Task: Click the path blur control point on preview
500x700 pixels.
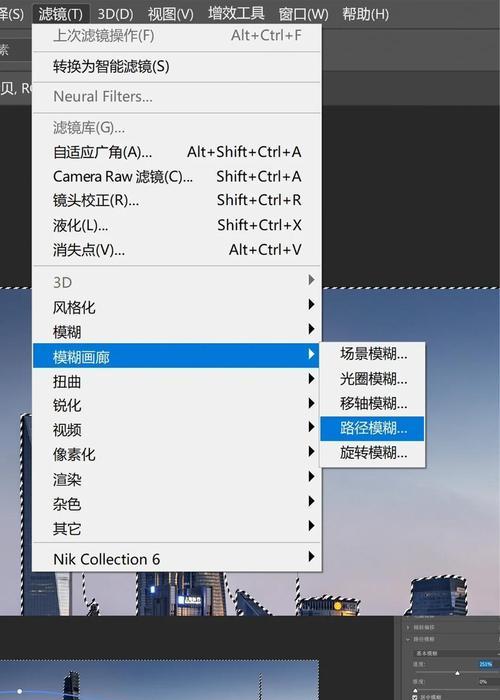Action: (20, 691)
